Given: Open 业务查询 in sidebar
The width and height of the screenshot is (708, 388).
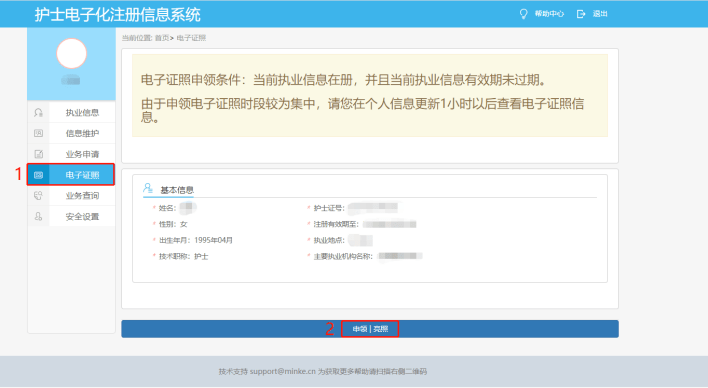Looking at the screenshot, I should pos(71,196).
